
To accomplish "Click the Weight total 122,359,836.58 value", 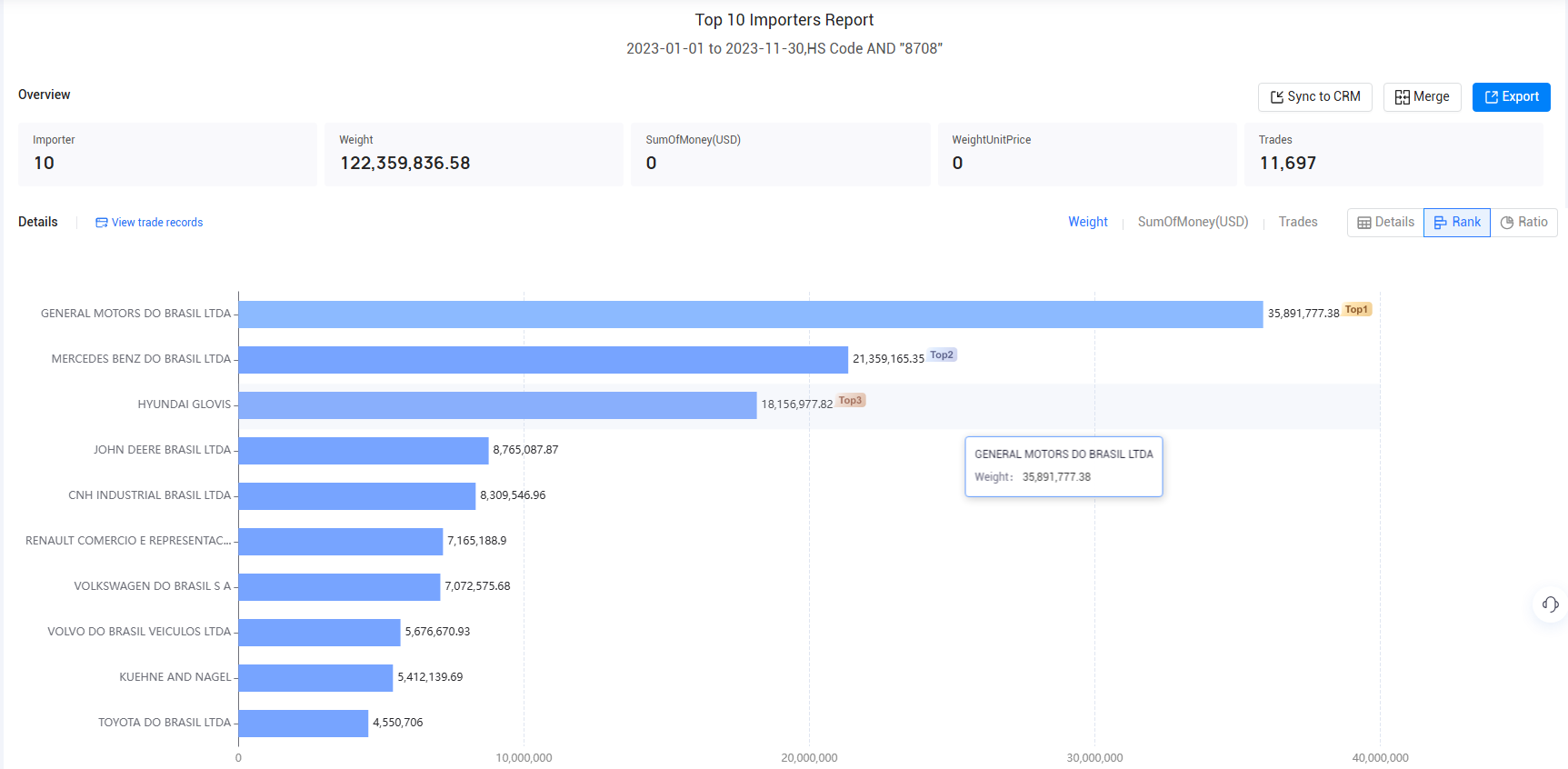I will [x=405, y=164].
